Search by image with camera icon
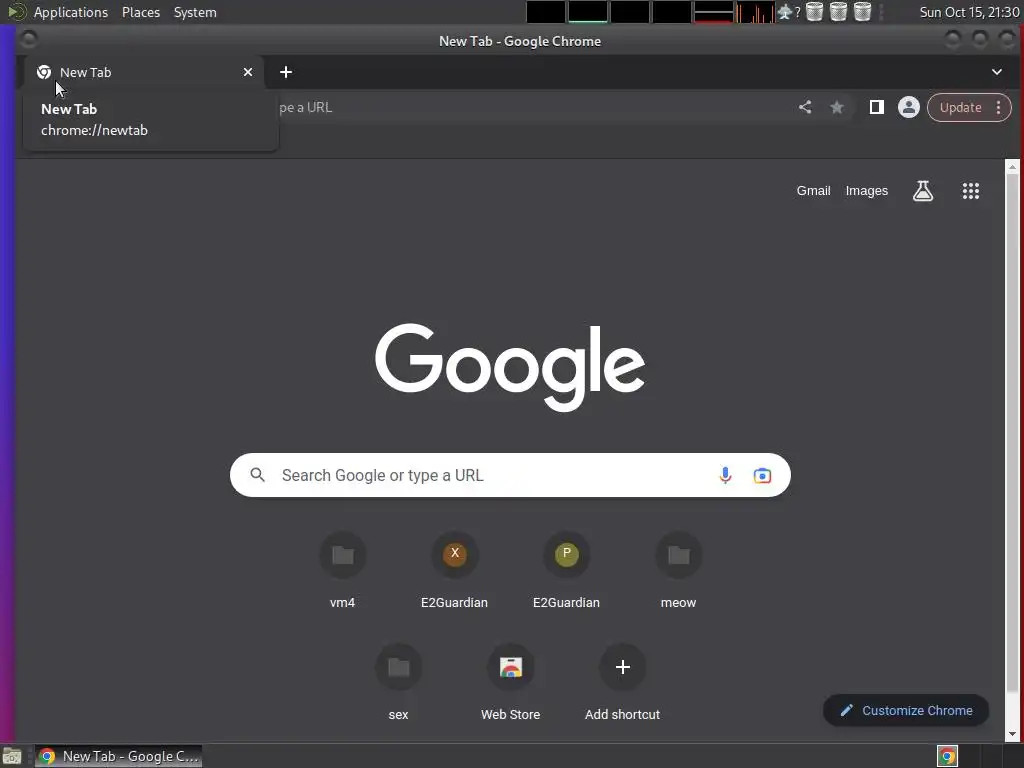Viewport: 1024px width, 768px height. [x=762, y=475]
